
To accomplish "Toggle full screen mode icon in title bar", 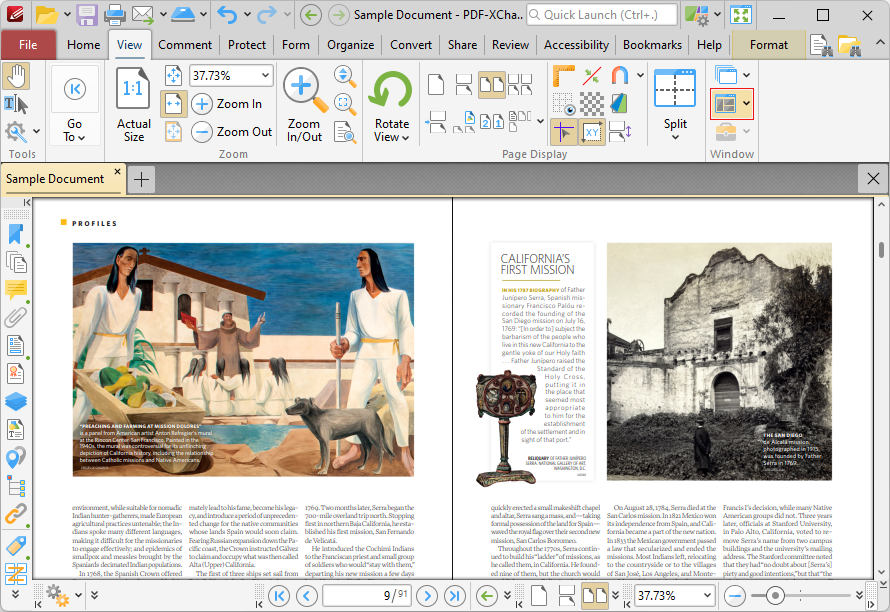I will (x=741, y=15).
